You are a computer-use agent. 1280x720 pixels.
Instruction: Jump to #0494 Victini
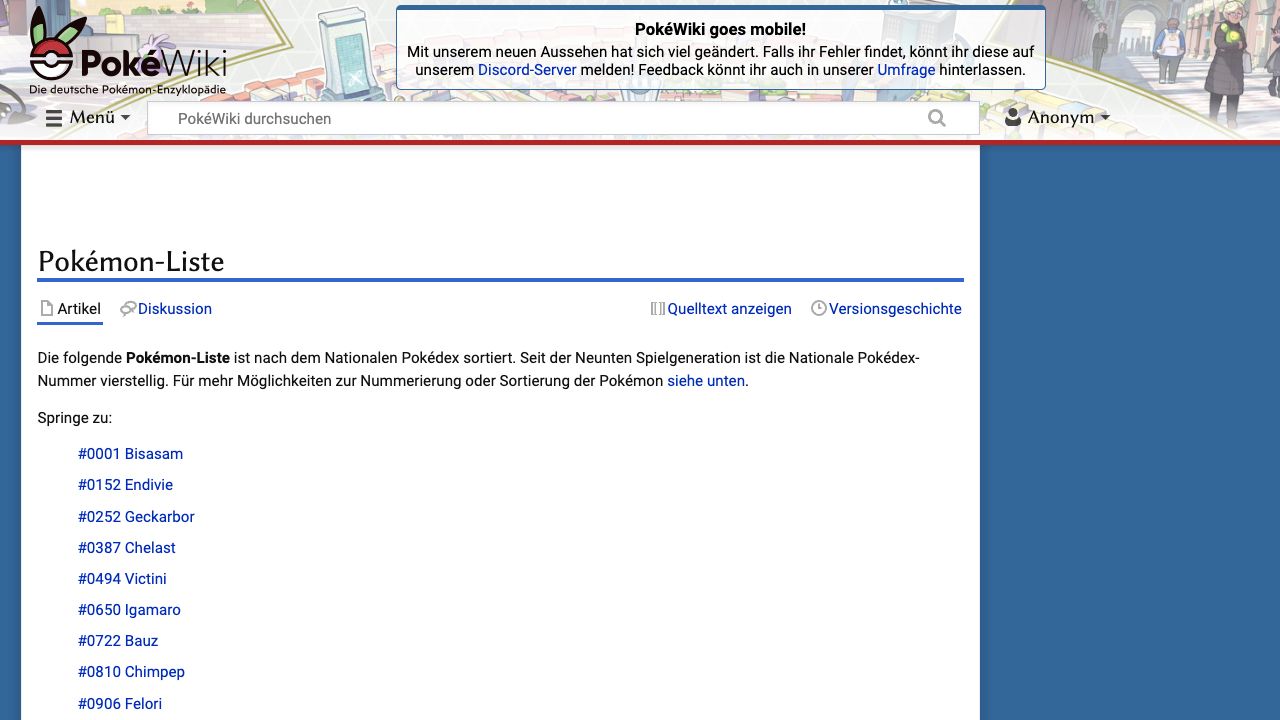pos(122,579)
